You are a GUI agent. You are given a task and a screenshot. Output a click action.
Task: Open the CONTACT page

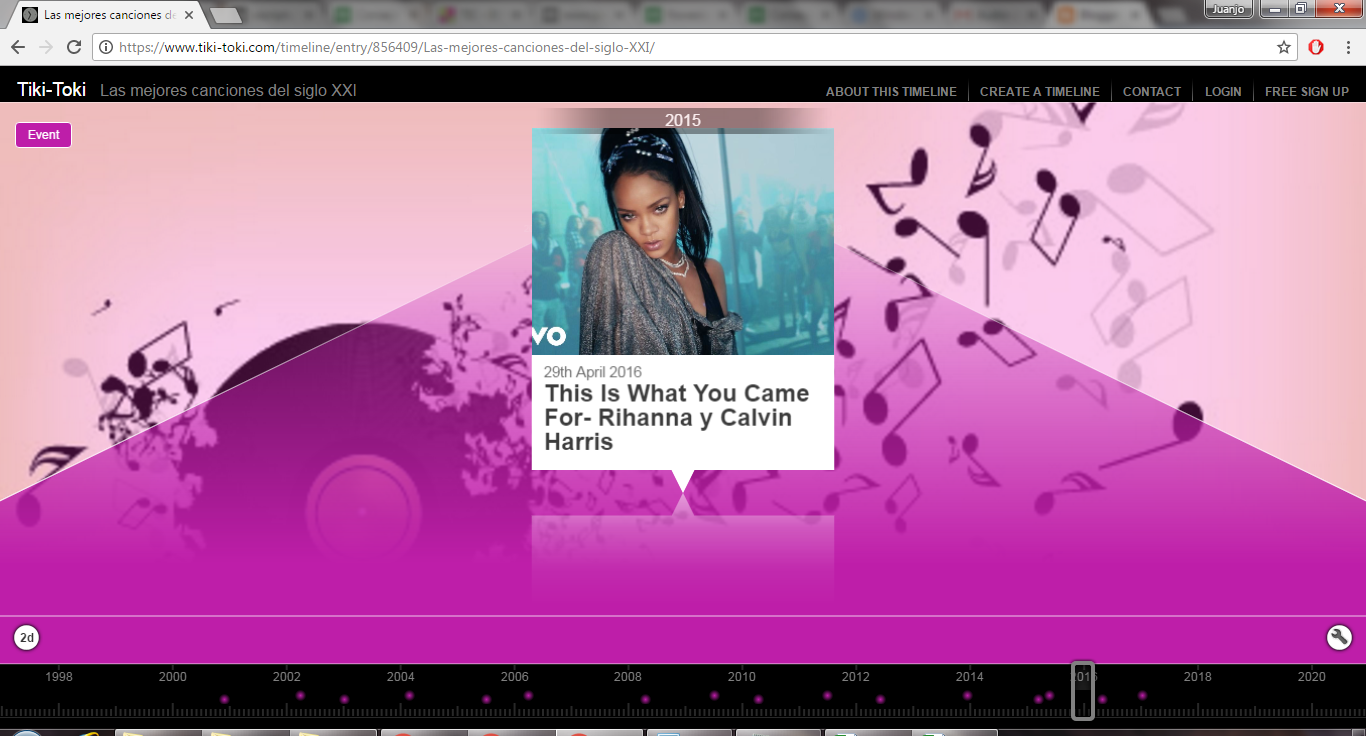[x=1152, y=91]
